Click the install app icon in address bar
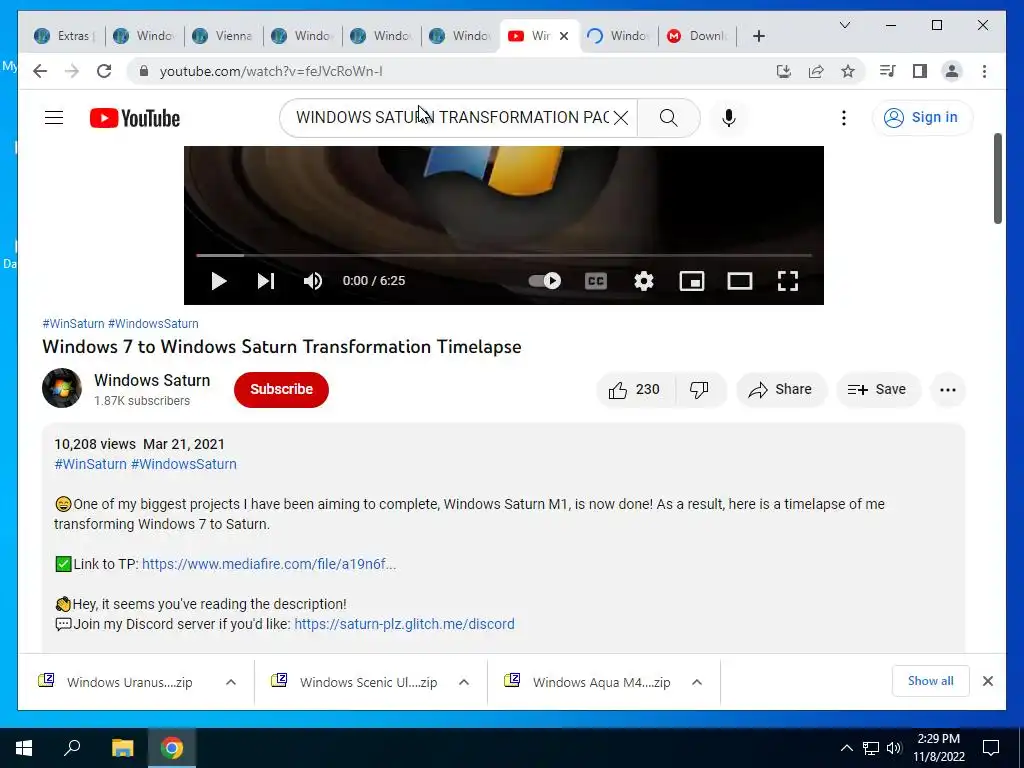 [784, 71]
